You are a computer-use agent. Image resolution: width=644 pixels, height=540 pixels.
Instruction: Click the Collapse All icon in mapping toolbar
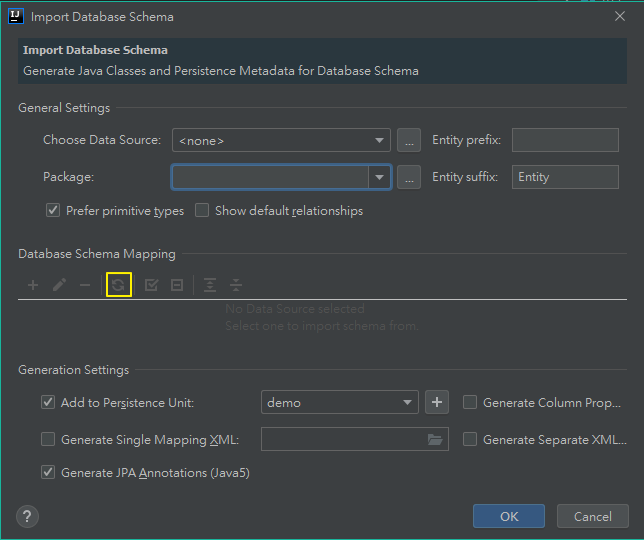point(236,285)
